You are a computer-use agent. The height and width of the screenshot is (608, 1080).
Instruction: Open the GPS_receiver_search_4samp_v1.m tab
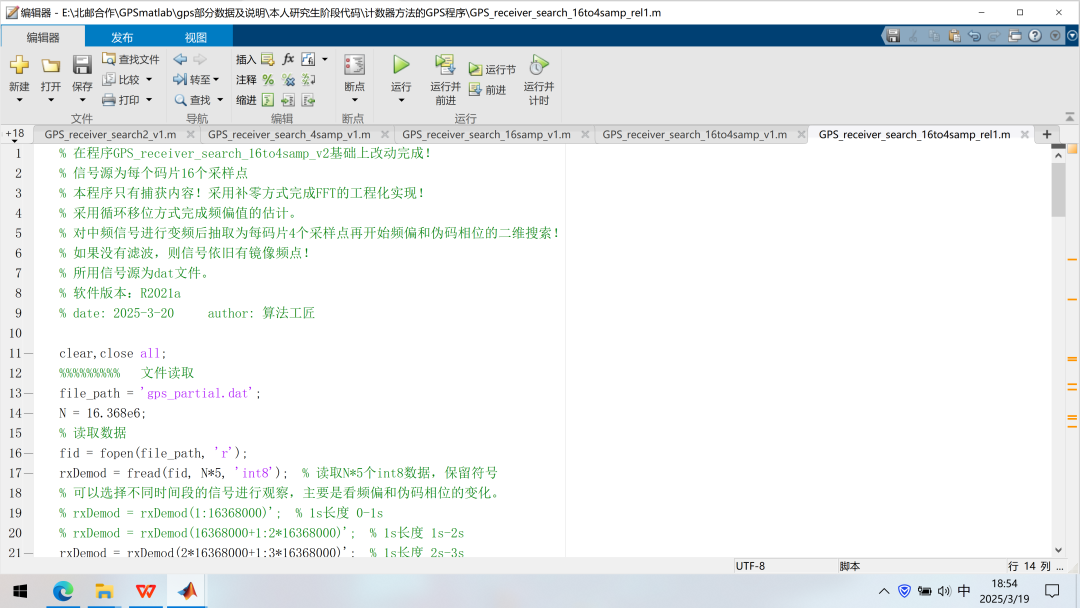click(x=289, y=134)
